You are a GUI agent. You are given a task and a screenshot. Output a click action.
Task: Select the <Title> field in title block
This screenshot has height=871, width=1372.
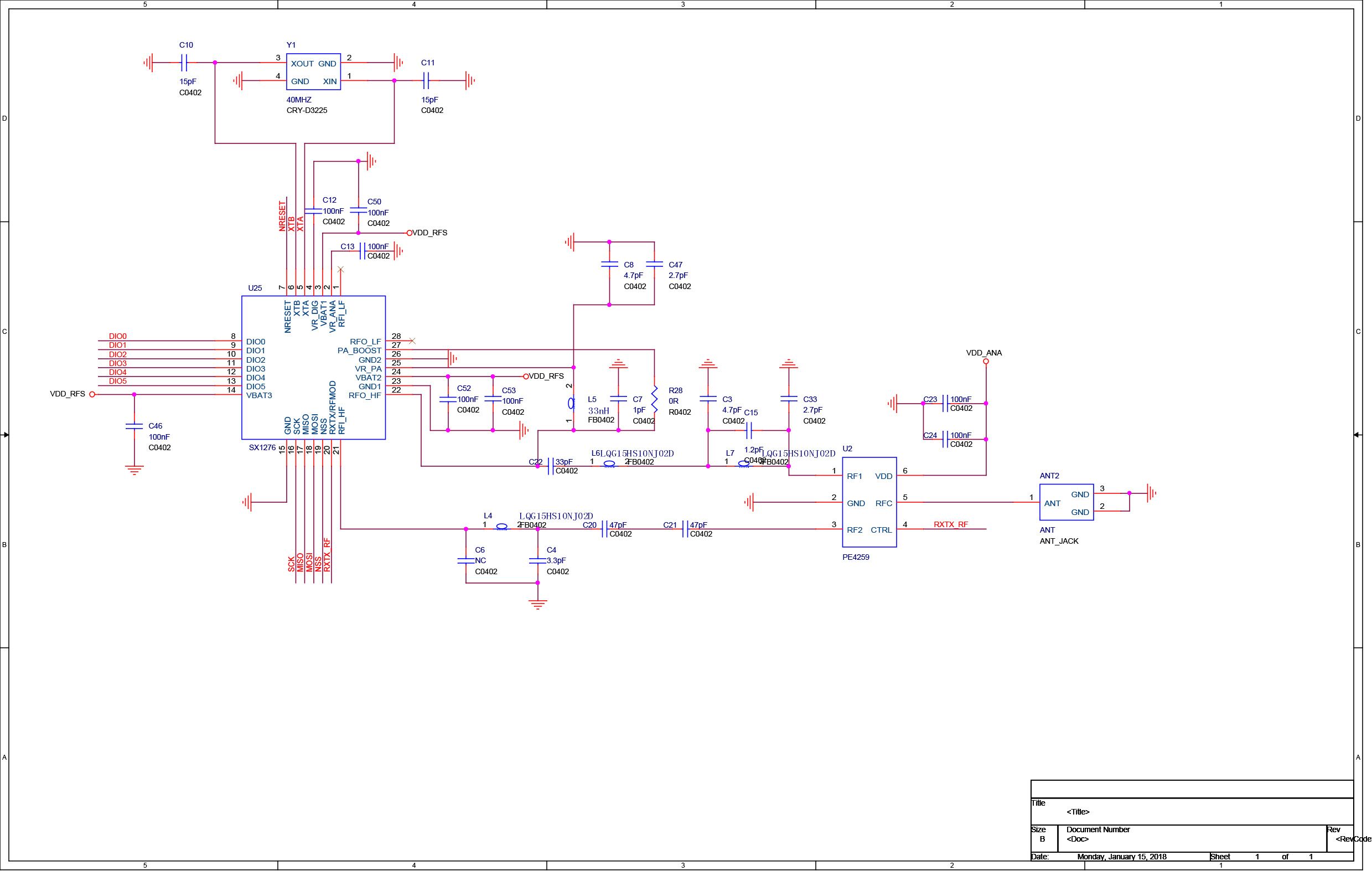coord(1078,812)
